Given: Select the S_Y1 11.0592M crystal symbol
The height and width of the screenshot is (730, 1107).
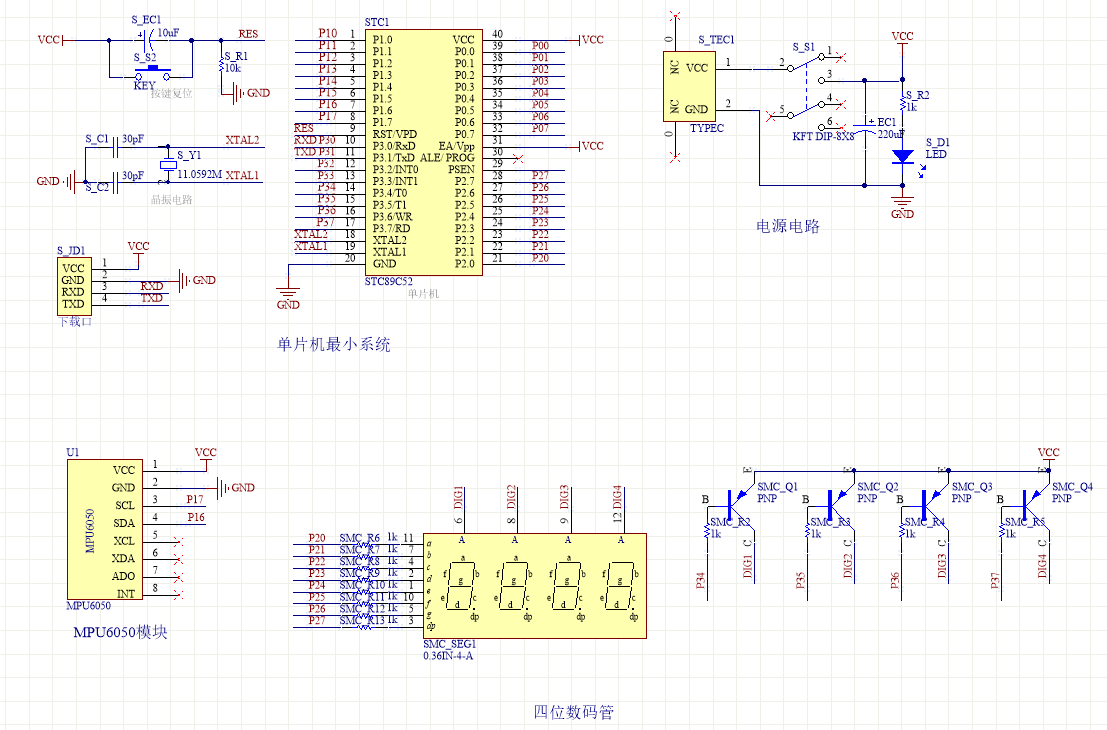Looking at the screenshot, I should point(167,164).
